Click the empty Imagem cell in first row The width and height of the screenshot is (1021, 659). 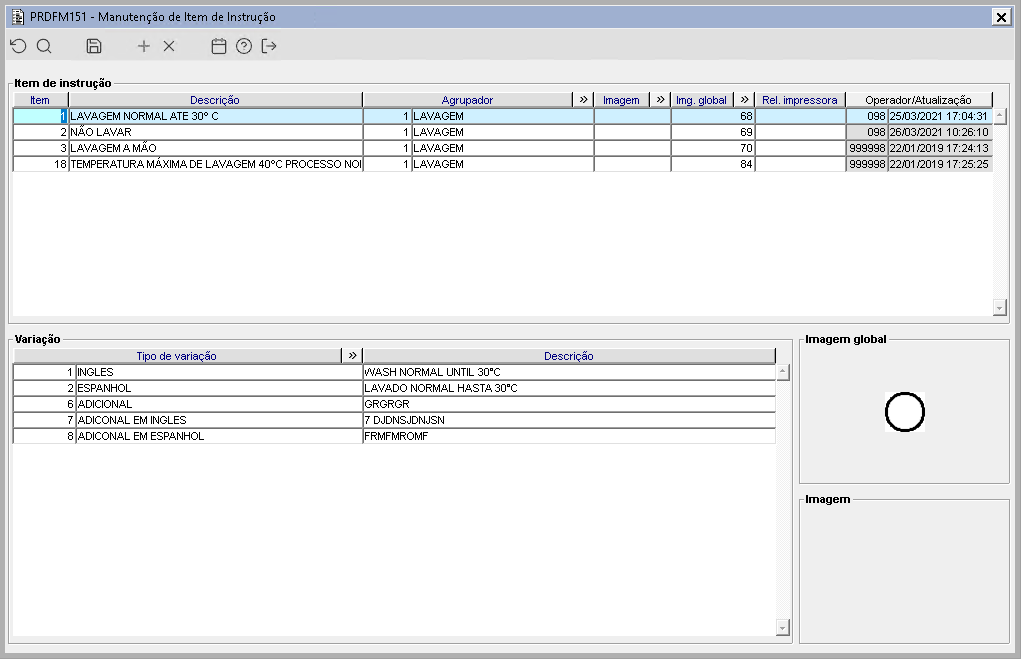point(632,116)
